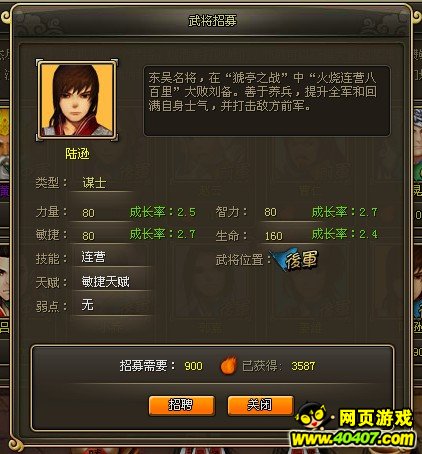Screen dimensions: 422x454
Task: Click the 智力 growth rate 2.7 text
Action: tap(345, 212)
